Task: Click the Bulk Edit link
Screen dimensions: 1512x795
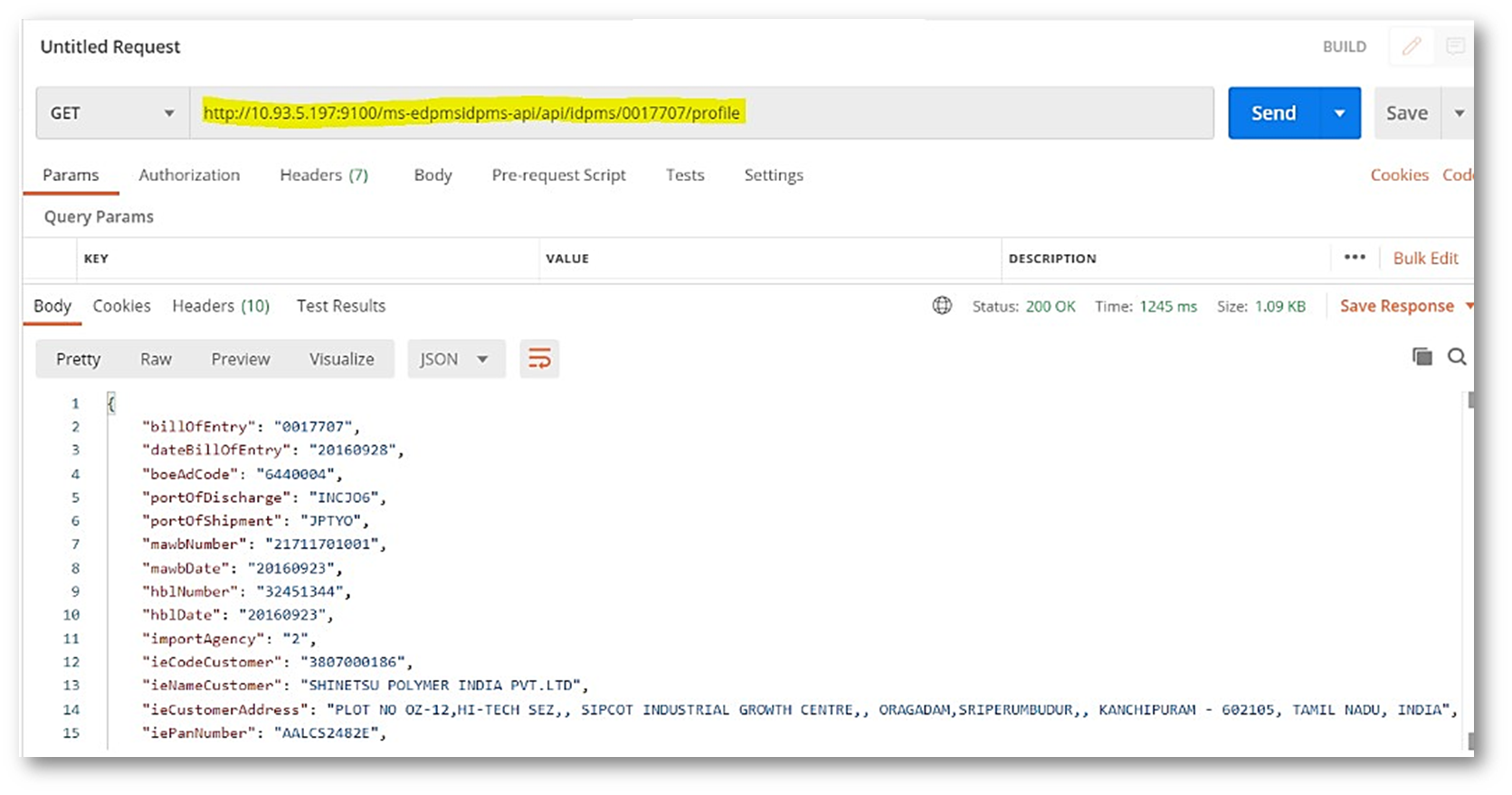Action: tap(1425, 258)
